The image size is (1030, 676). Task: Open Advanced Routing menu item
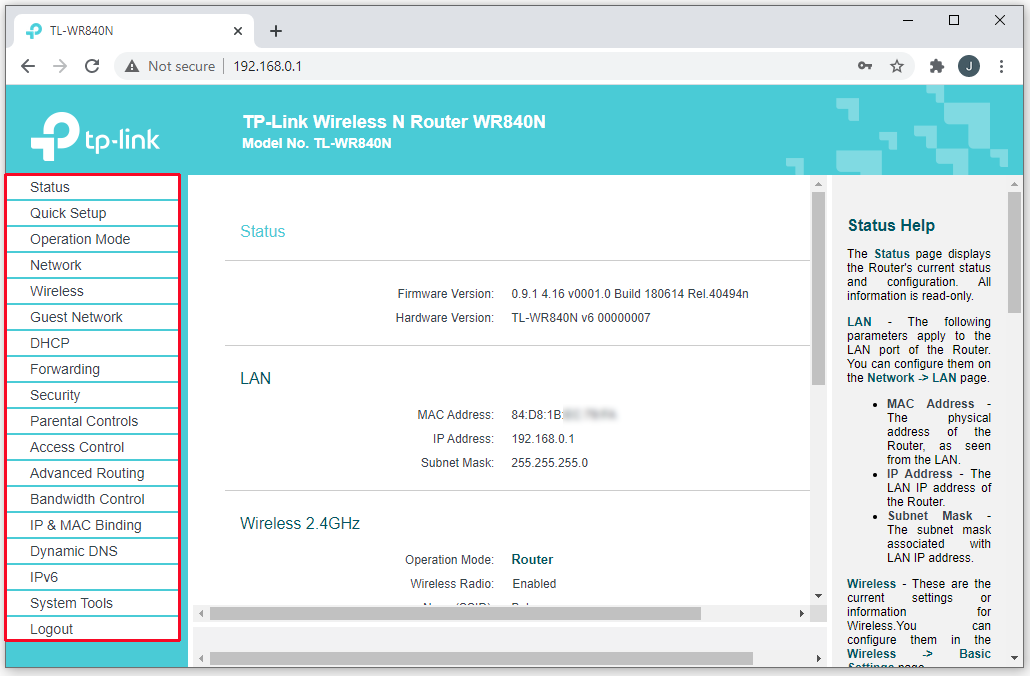(93, 473)
